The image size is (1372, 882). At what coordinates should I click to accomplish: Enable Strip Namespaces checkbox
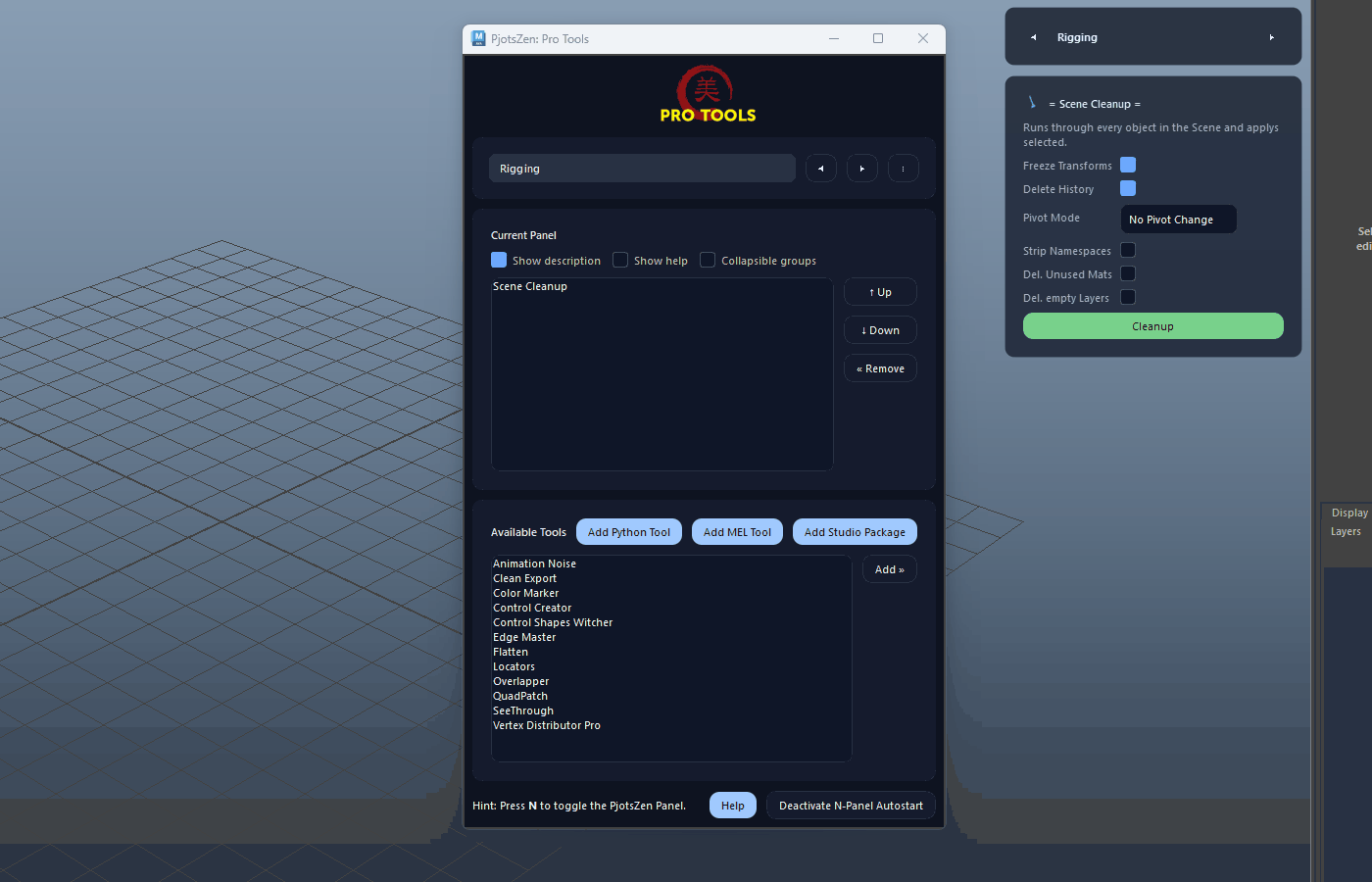tap(1128, 250)
